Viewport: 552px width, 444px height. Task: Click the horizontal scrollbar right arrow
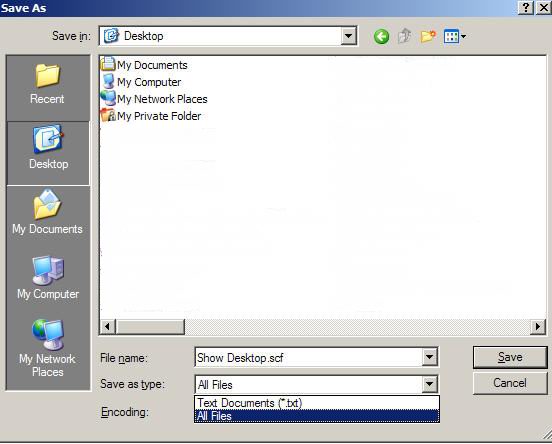538,326
